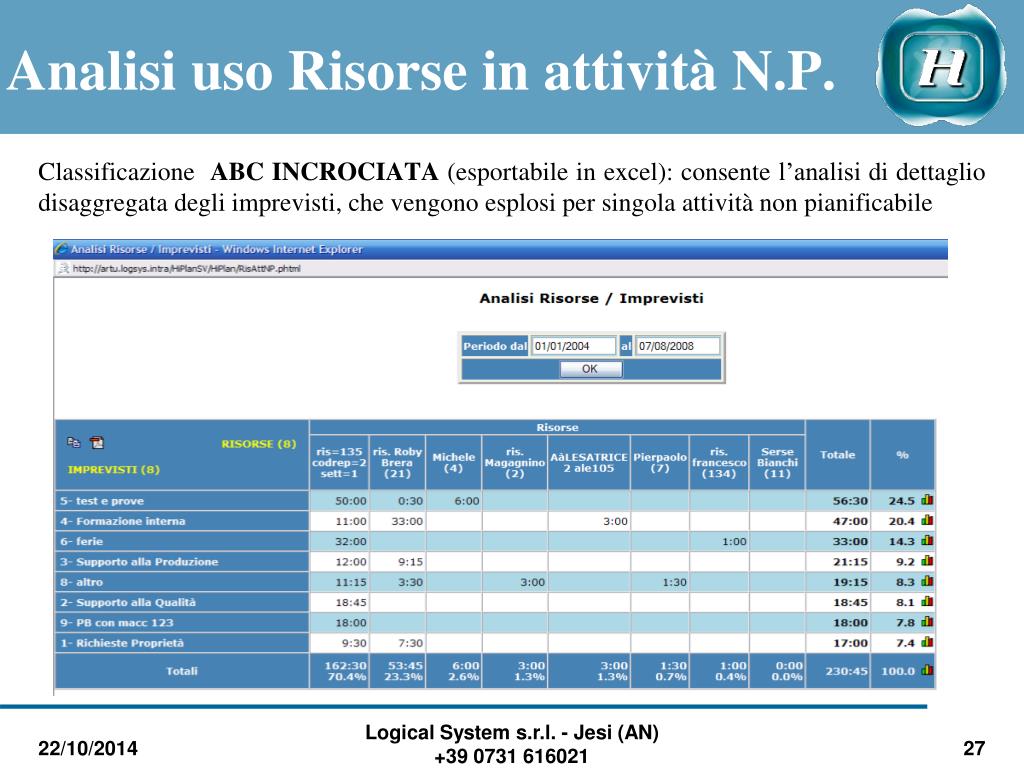Viewport: 1024px width, 768px height.
Task: Click the 50:00 cell in test e prove row
Action: (x=339, y=501)
